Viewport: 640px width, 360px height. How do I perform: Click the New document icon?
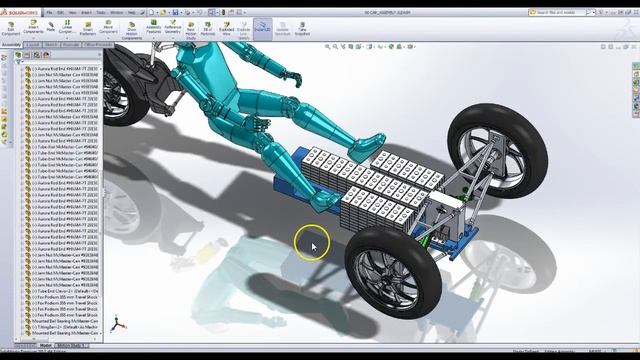tap(151, 13)
